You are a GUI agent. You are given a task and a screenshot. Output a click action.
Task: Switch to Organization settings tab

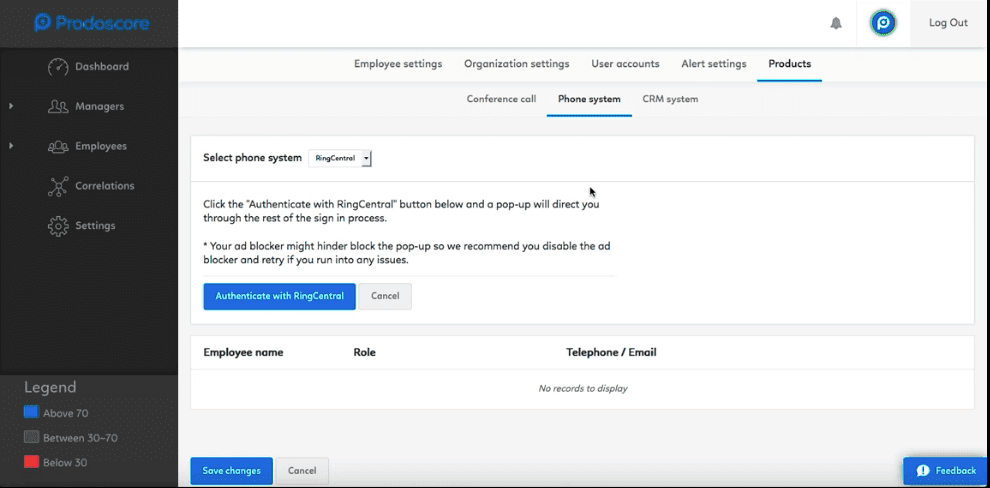click(x=516, y=64)
